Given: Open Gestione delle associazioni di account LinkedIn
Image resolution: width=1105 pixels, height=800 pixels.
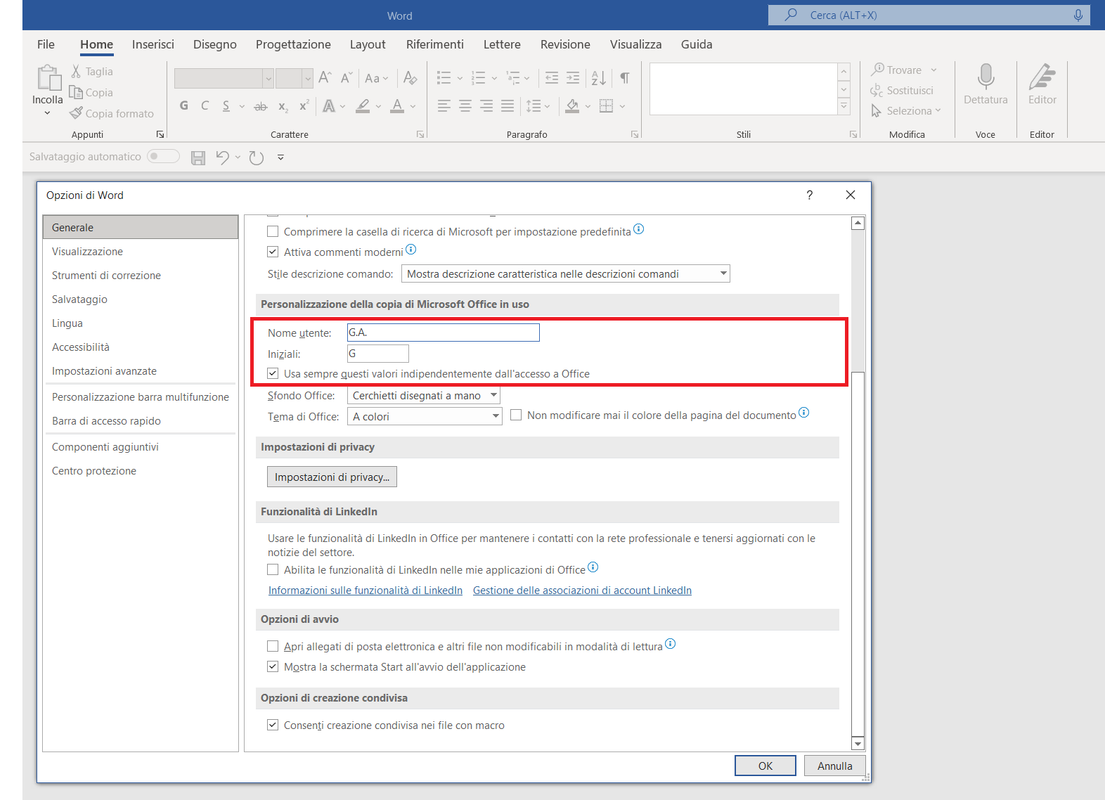Looking at the screenshot, I should [582, 590].
